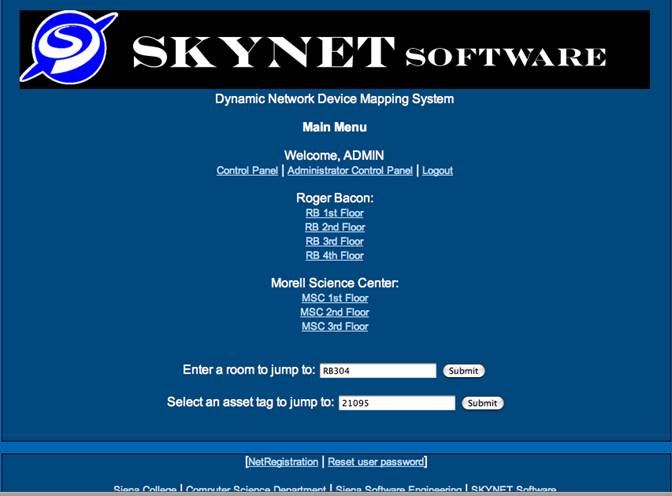The height and width of the screenshot is (496, 672).
Task: Open the NetRegistration link
Action: [283, 462]
